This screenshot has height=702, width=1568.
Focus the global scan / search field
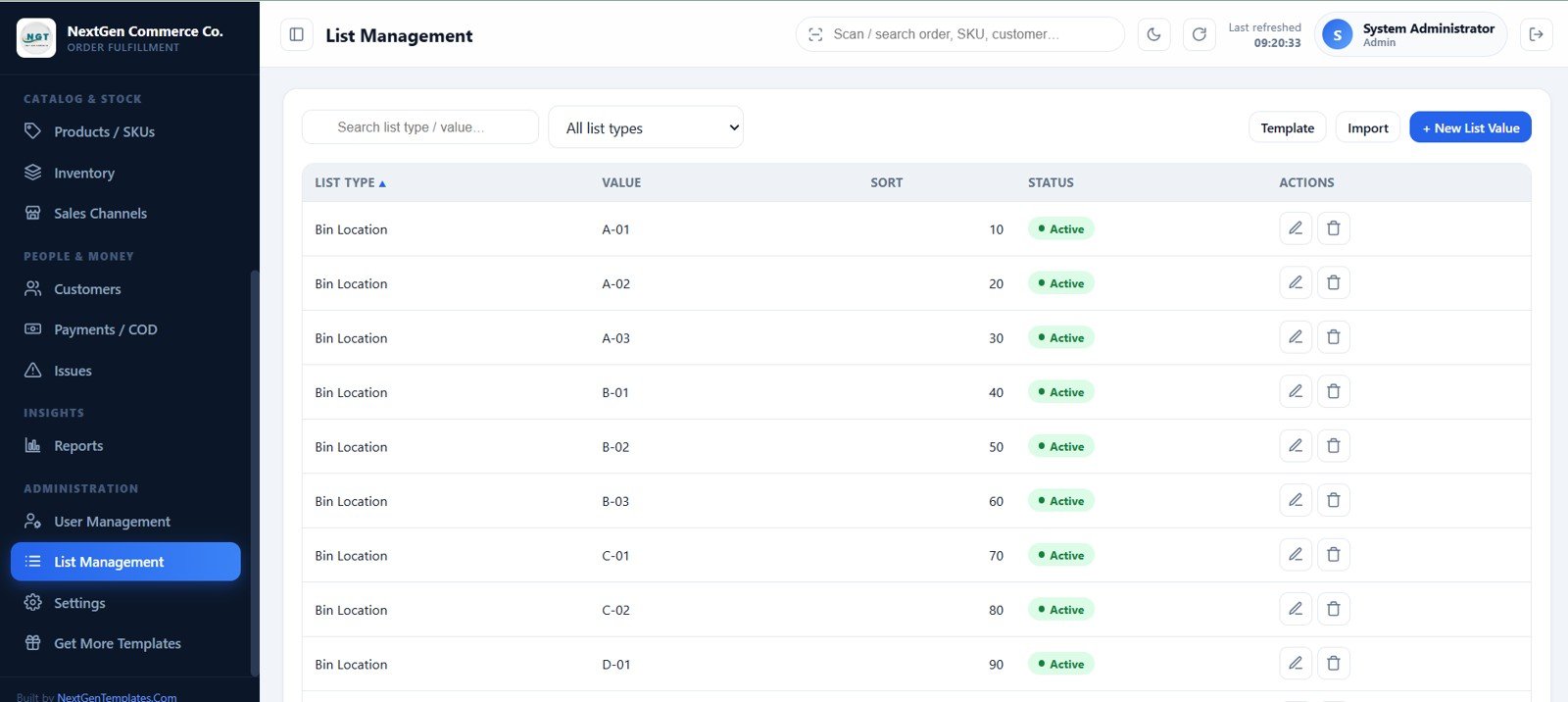960,34
